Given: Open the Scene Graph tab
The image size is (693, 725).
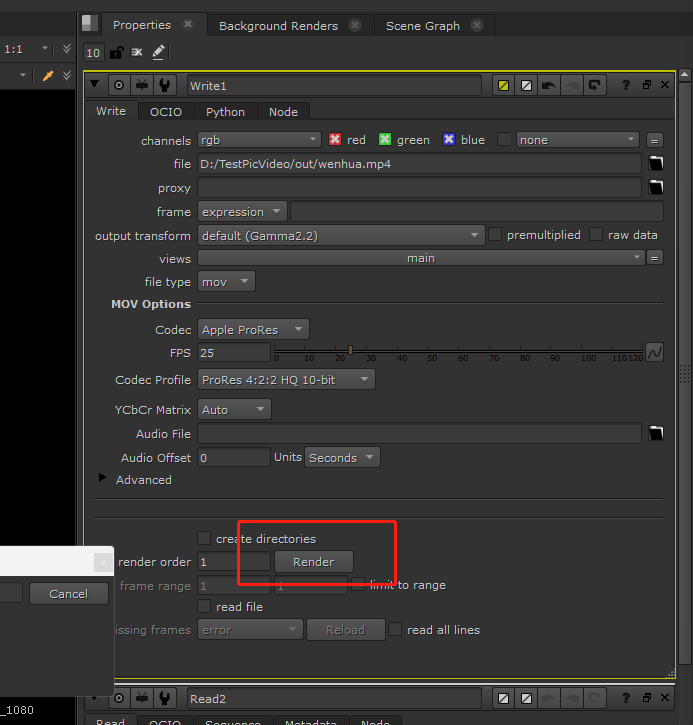Looking at the screenshot, I should click(x=423, y=25).
